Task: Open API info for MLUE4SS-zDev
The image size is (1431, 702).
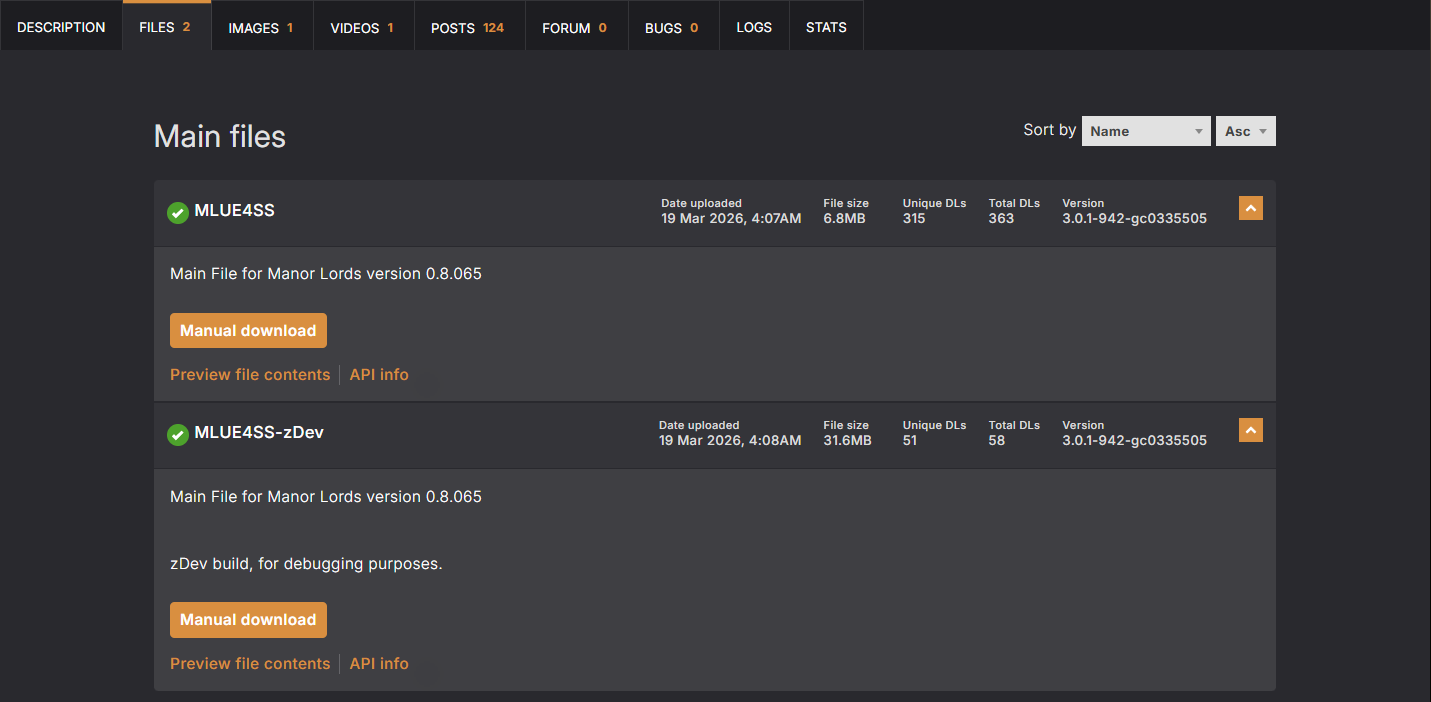Action: (379, 664)
